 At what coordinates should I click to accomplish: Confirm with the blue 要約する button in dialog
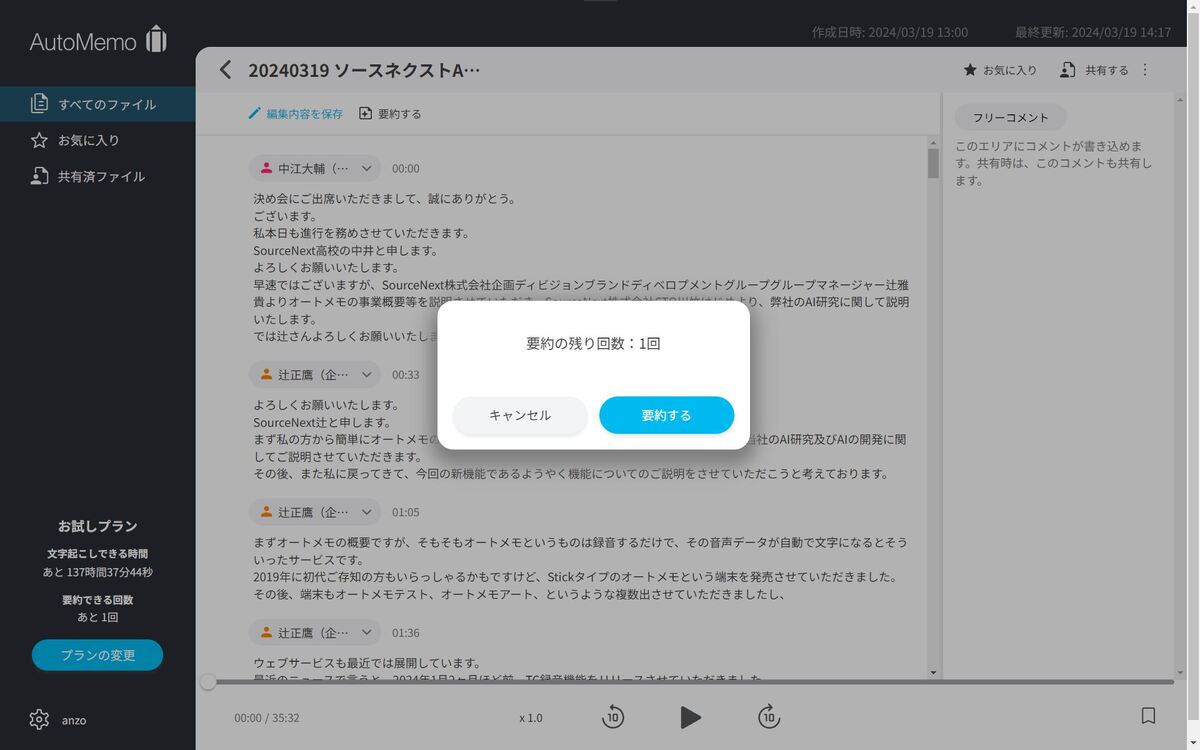point(666,415)
